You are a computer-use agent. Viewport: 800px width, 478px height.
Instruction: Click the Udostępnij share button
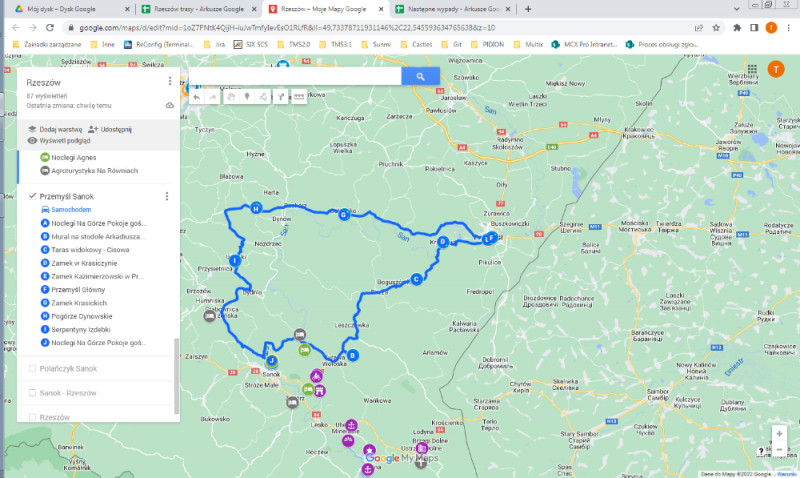(110, 129)
